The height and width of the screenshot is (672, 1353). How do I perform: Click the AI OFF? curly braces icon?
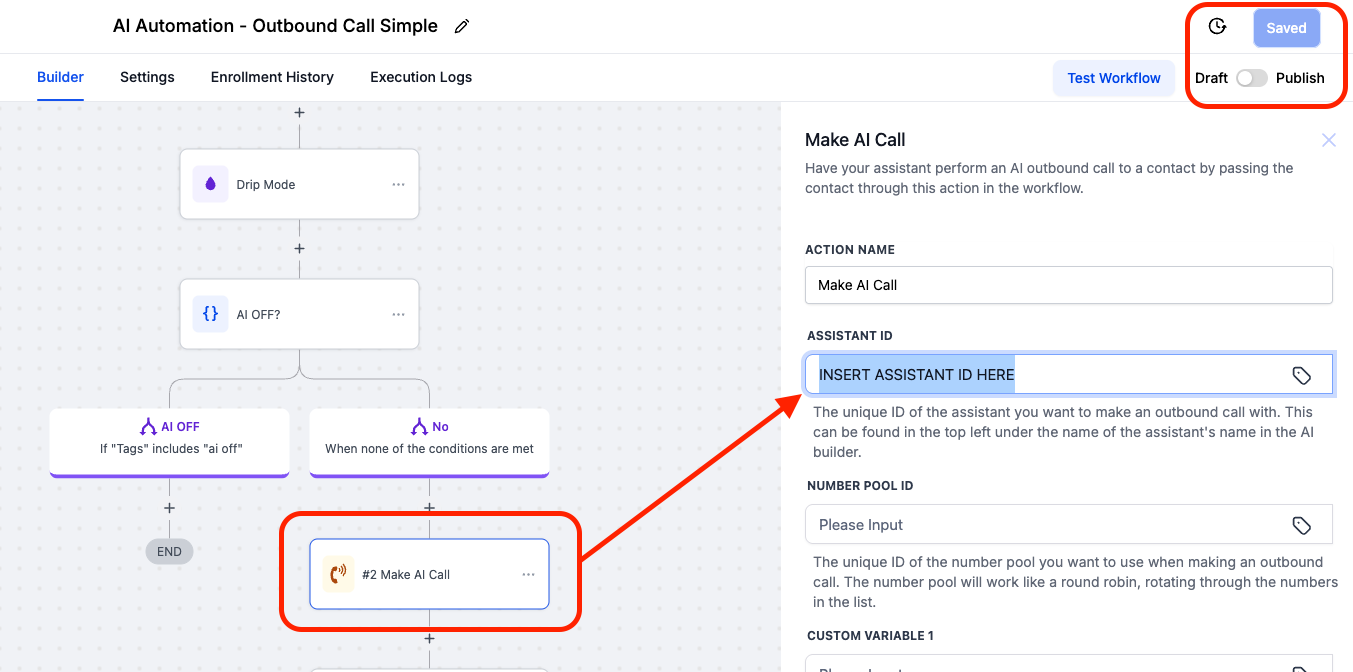[210, 314]
